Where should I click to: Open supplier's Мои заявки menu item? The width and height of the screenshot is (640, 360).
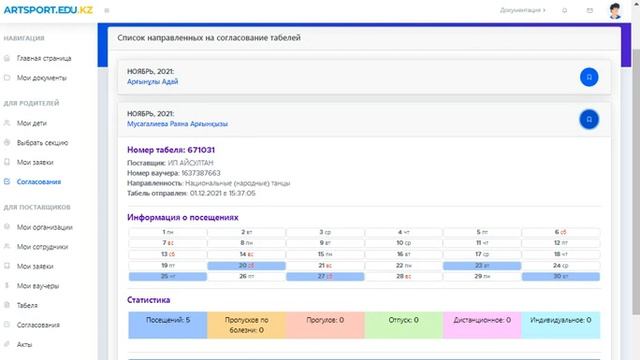click(x=35, y=267)
